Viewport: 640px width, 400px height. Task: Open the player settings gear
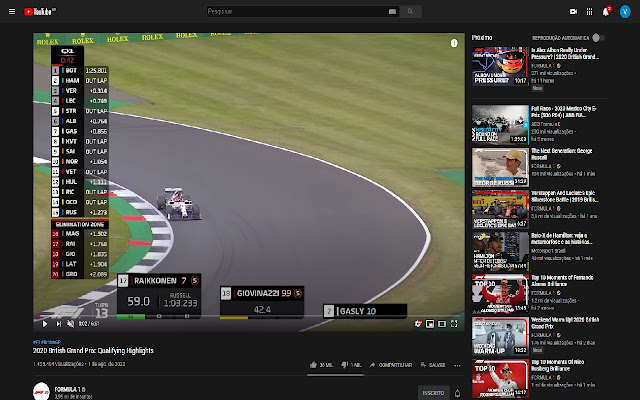pos(418,324)
